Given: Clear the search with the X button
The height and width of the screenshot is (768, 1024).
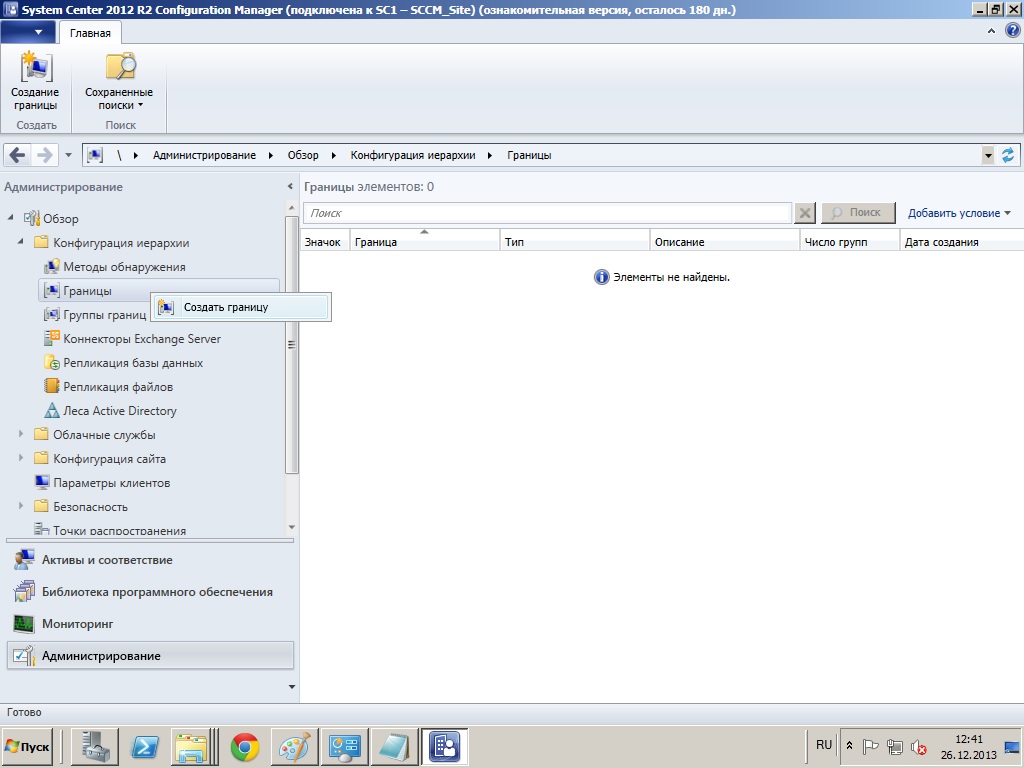Looking at the screenshot, I should tap(805, 213).
